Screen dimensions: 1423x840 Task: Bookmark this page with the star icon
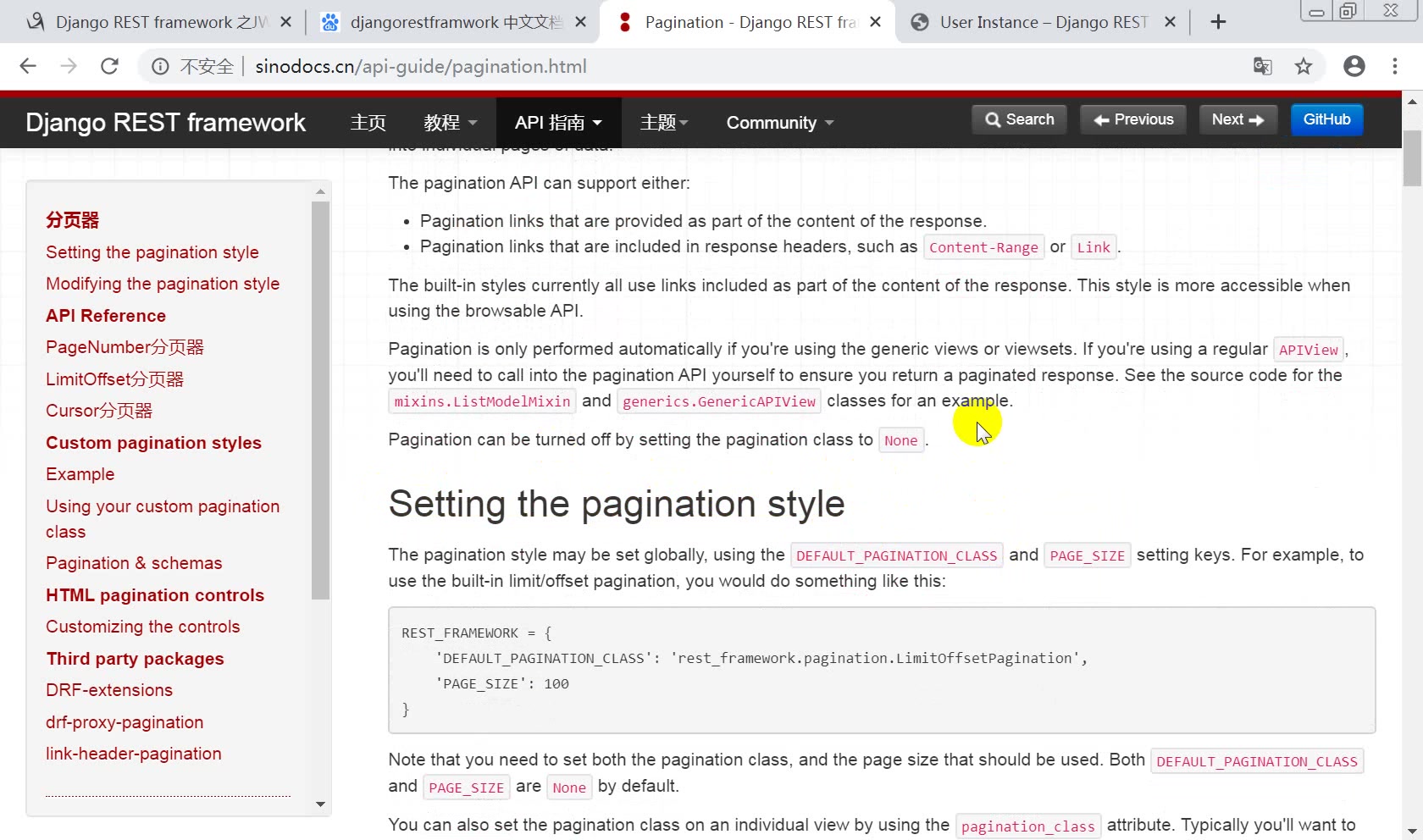click(x=1304, y=66)
